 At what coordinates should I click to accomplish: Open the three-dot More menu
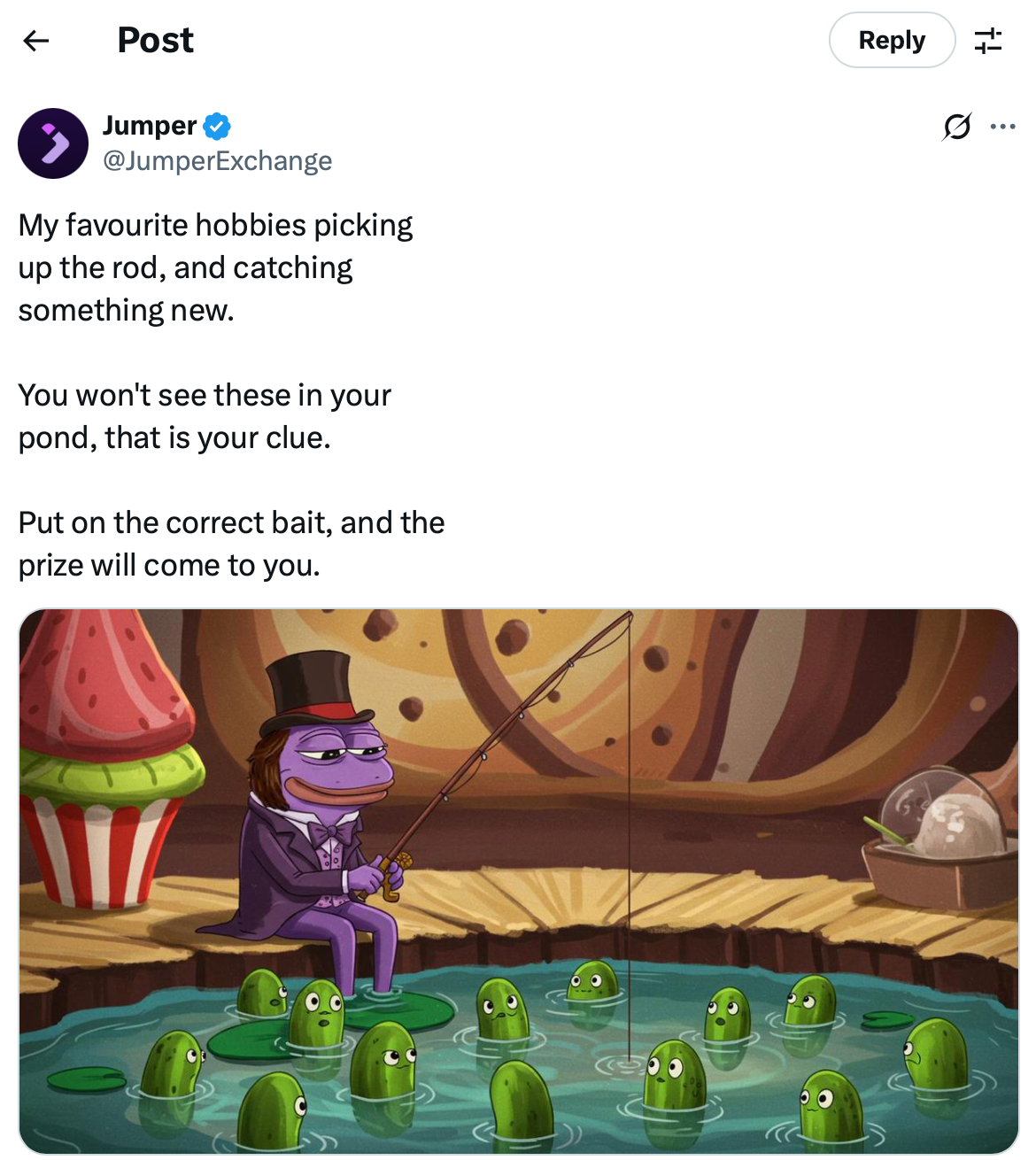1002,127
